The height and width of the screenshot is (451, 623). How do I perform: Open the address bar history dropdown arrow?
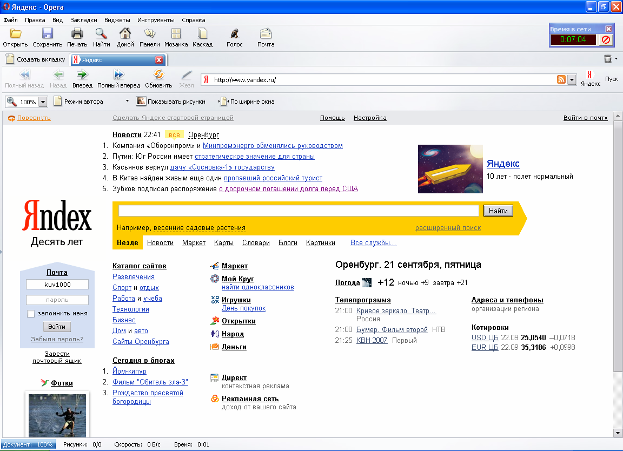(x=571, y=79)
